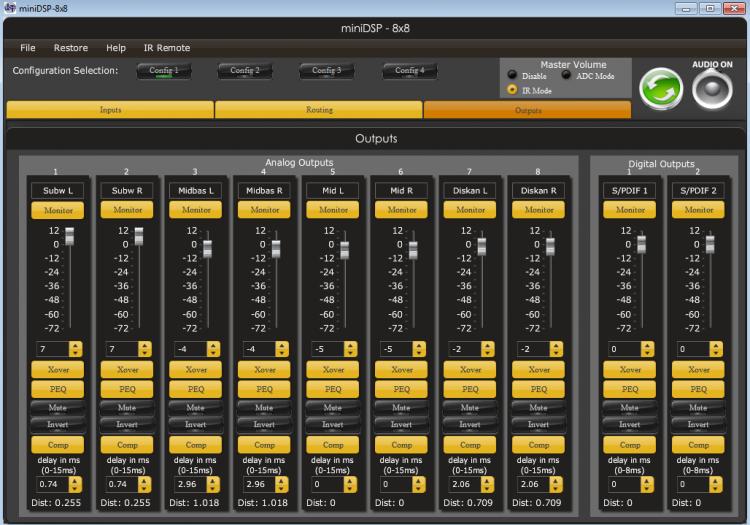Mute the S/PDIF 2 digital output
Screen dimensions: 750x525
(x=697, y=407)
